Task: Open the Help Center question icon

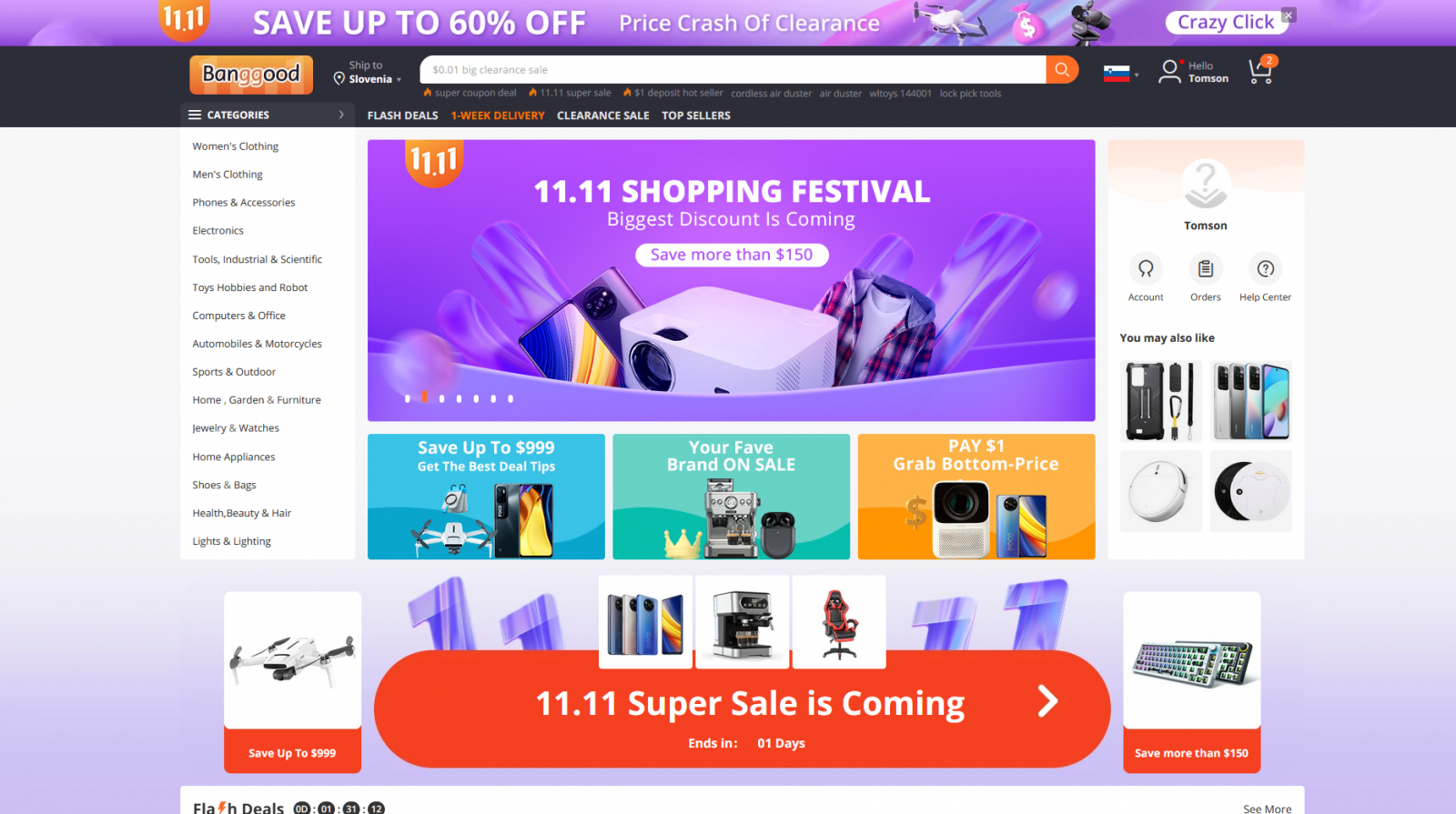Action: (1265, 268)
